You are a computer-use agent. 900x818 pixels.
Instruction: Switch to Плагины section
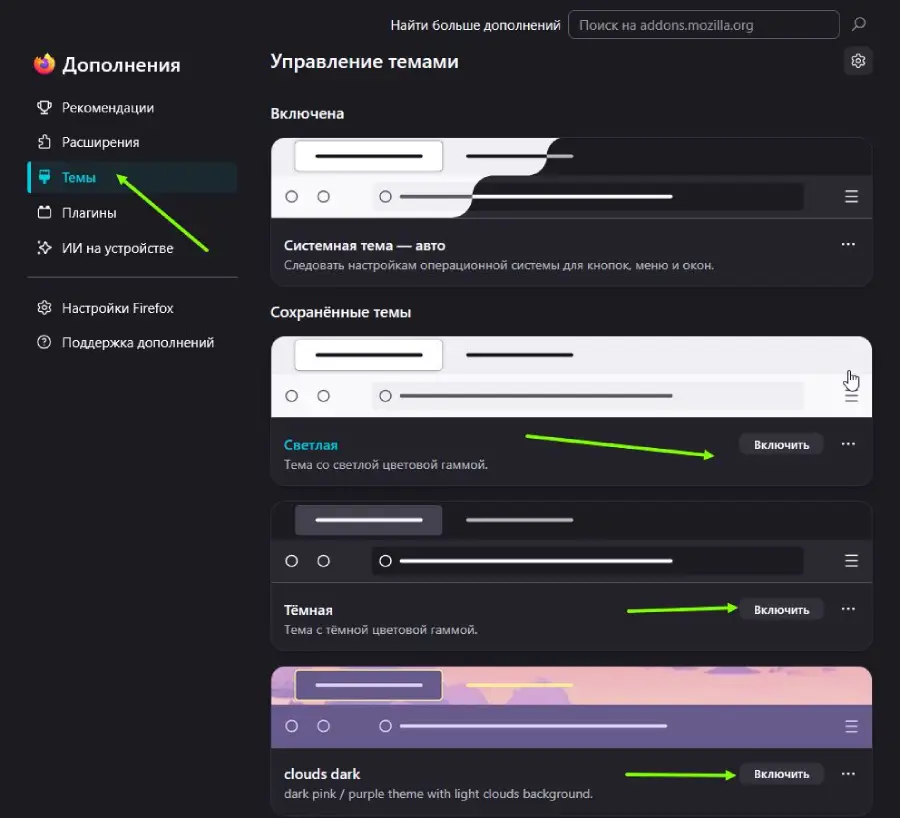(x=132, y=212)
